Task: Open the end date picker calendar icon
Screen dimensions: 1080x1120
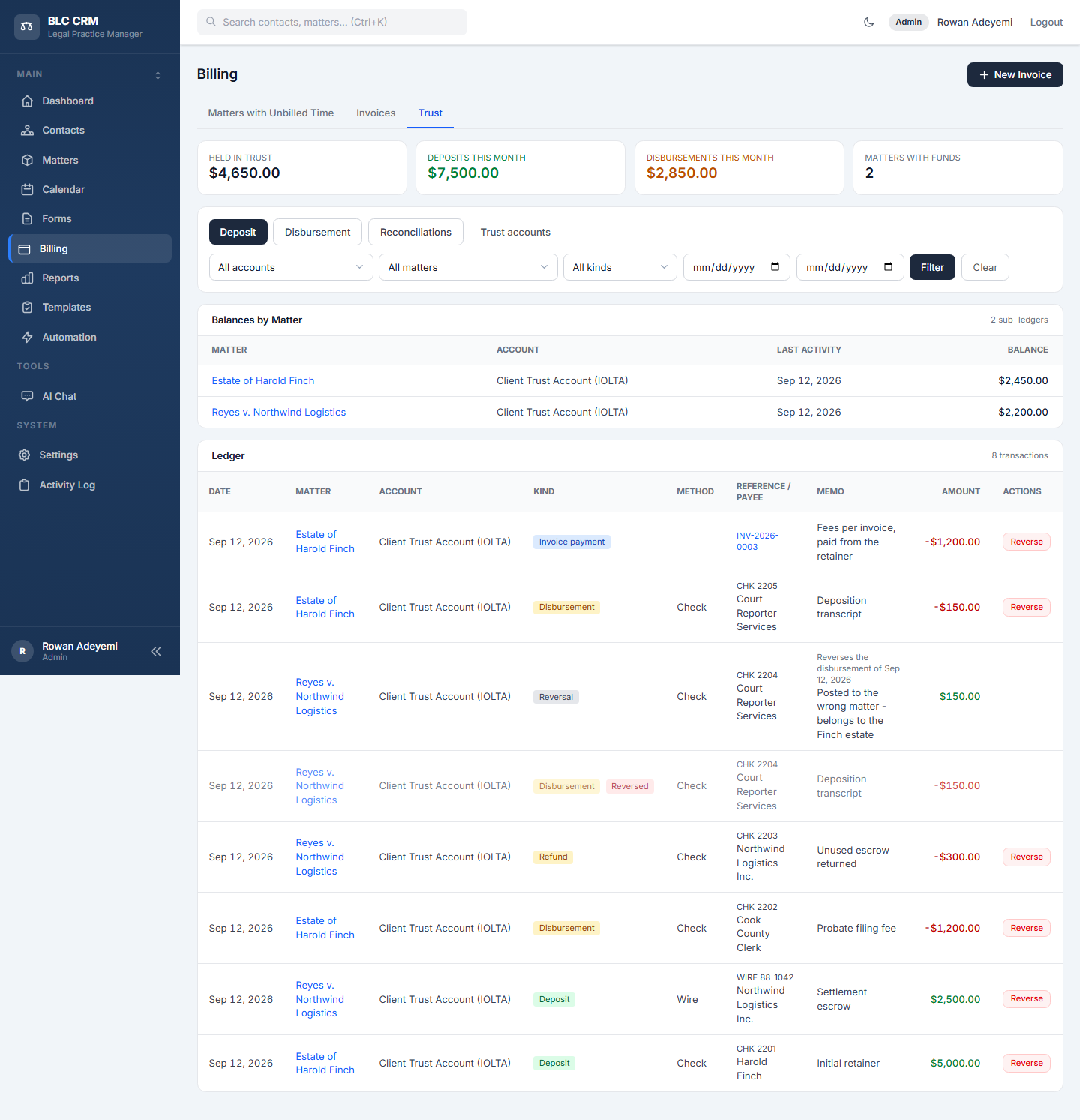Action: 889,267
